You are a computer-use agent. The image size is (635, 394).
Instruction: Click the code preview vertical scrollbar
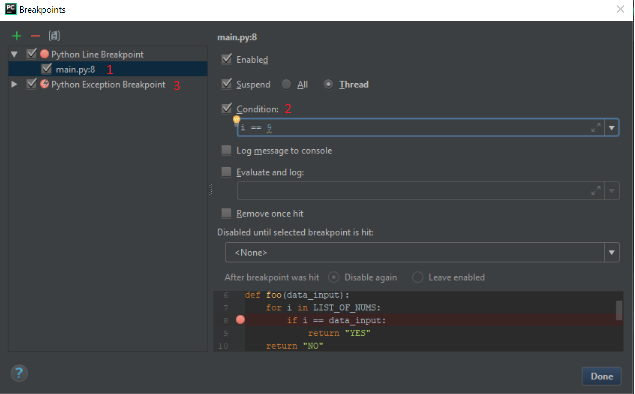click(619, 311)
